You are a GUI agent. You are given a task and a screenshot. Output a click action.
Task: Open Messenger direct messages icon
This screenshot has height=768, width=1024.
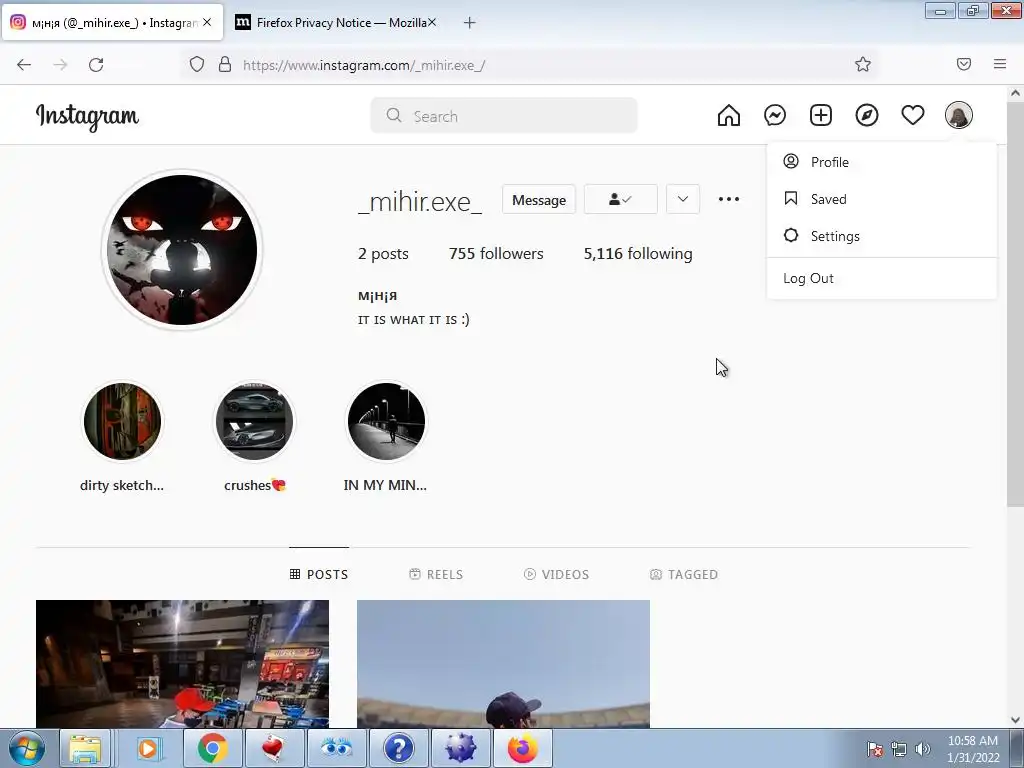coord(775,116)
